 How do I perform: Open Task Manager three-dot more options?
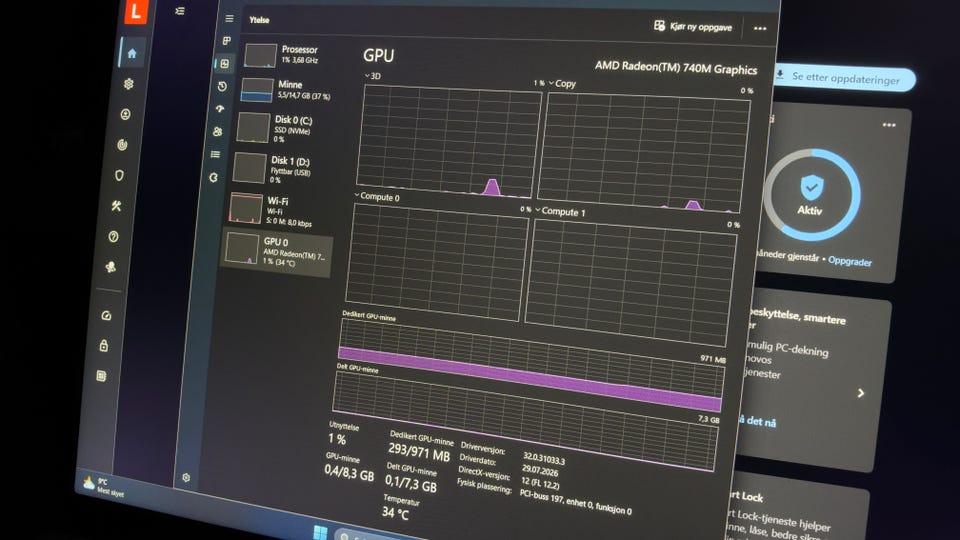point(760,28)
